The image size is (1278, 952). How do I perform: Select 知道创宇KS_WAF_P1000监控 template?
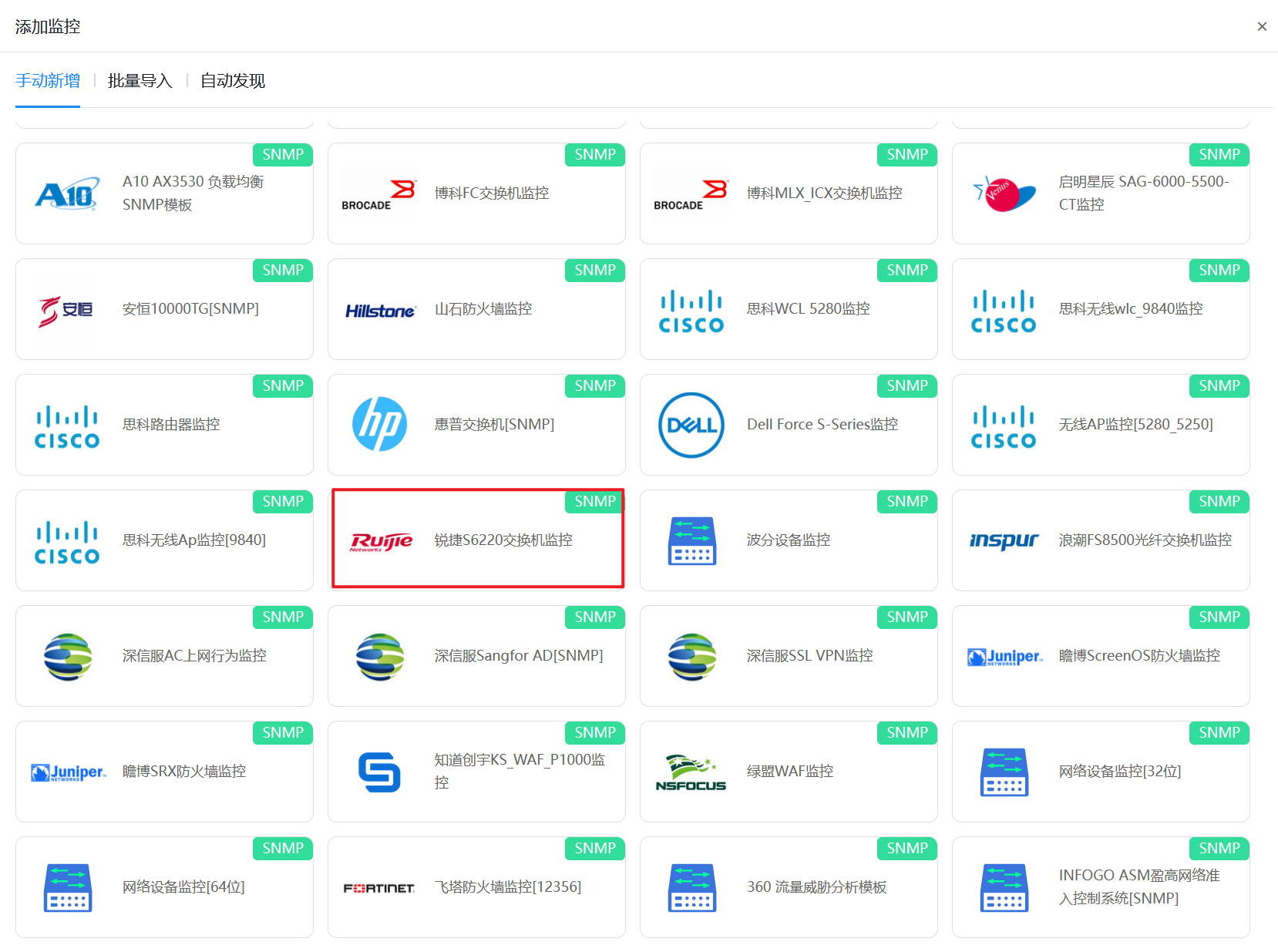click(476, 772)
